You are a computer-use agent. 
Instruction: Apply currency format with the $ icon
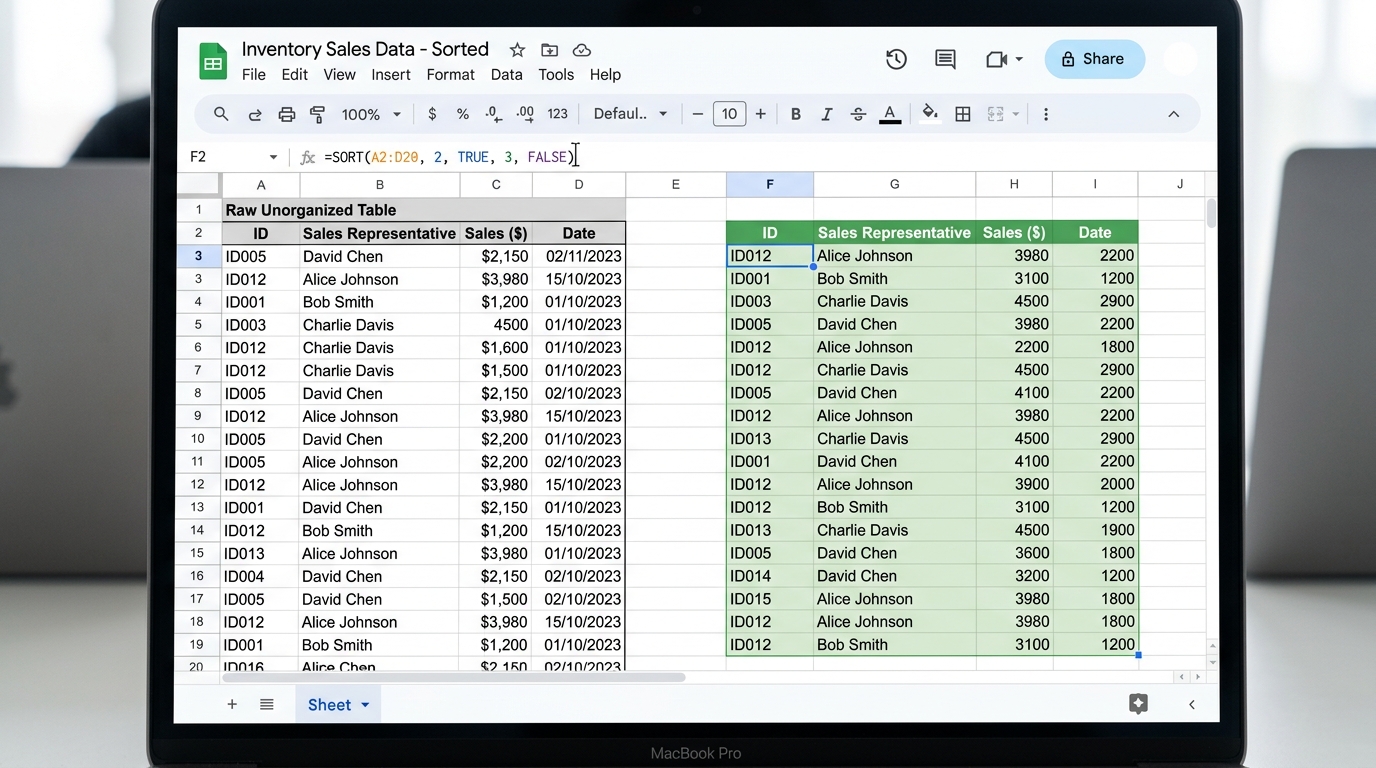point(432,114)
